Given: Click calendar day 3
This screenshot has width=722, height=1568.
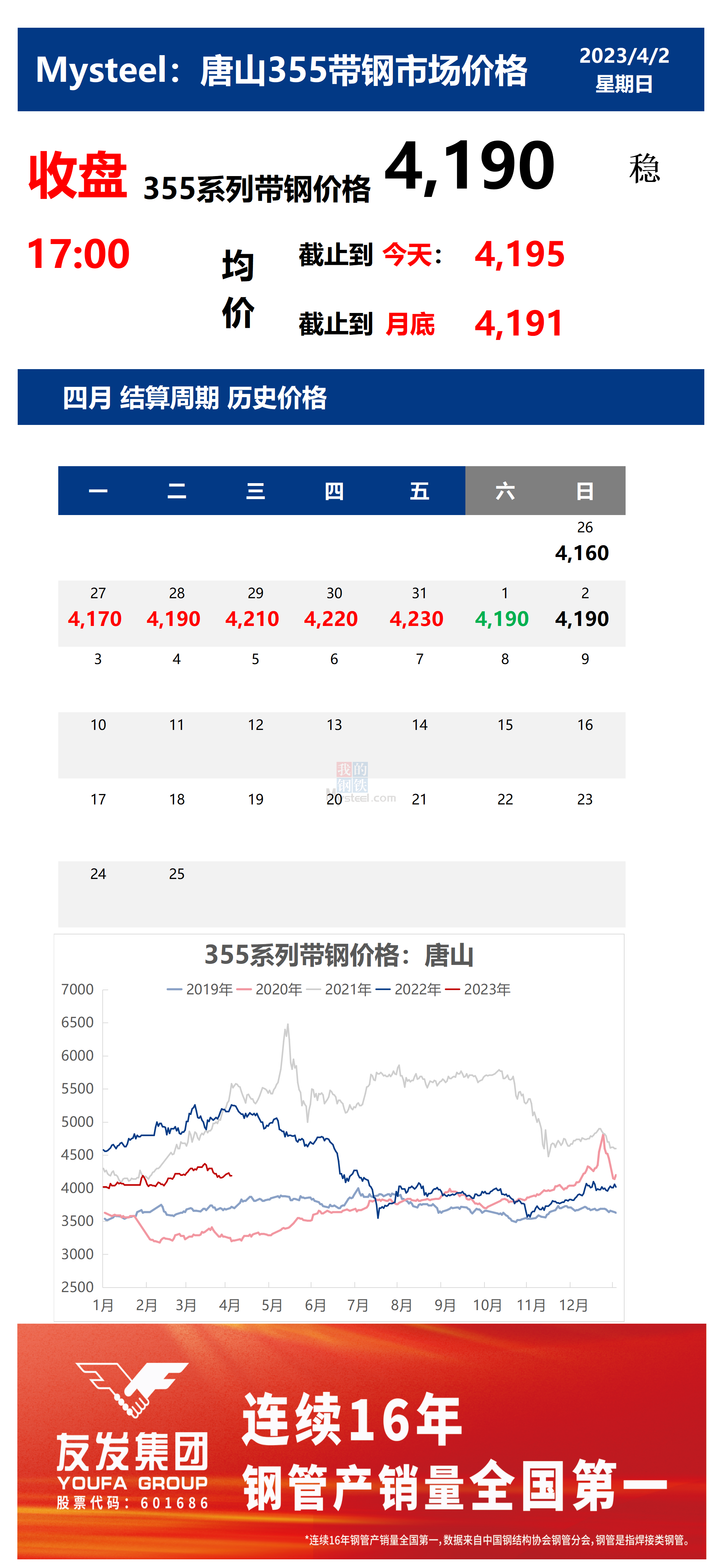Looking at the screenshot, I should pos(98,659).
